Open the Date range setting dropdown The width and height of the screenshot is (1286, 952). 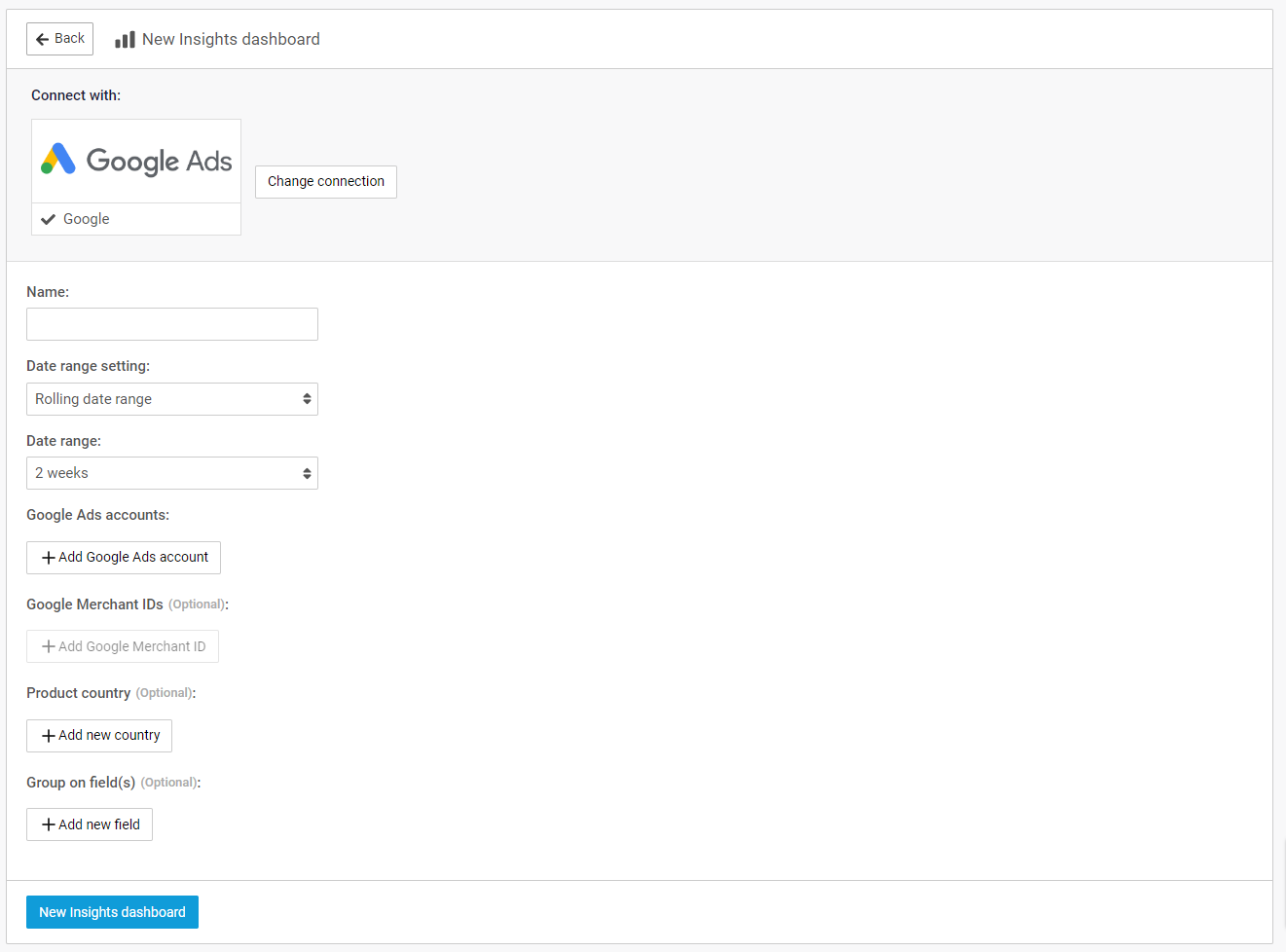(x=172, y=399)
